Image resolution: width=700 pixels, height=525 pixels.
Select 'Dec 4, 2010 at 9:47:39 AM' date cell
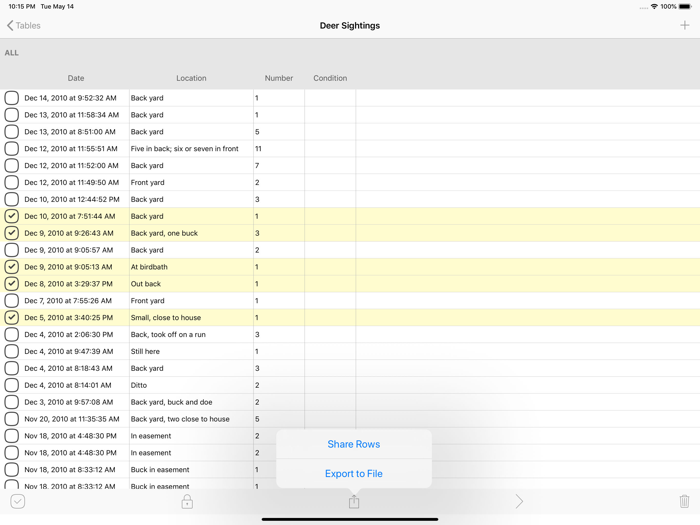click(x=69, y=351)
